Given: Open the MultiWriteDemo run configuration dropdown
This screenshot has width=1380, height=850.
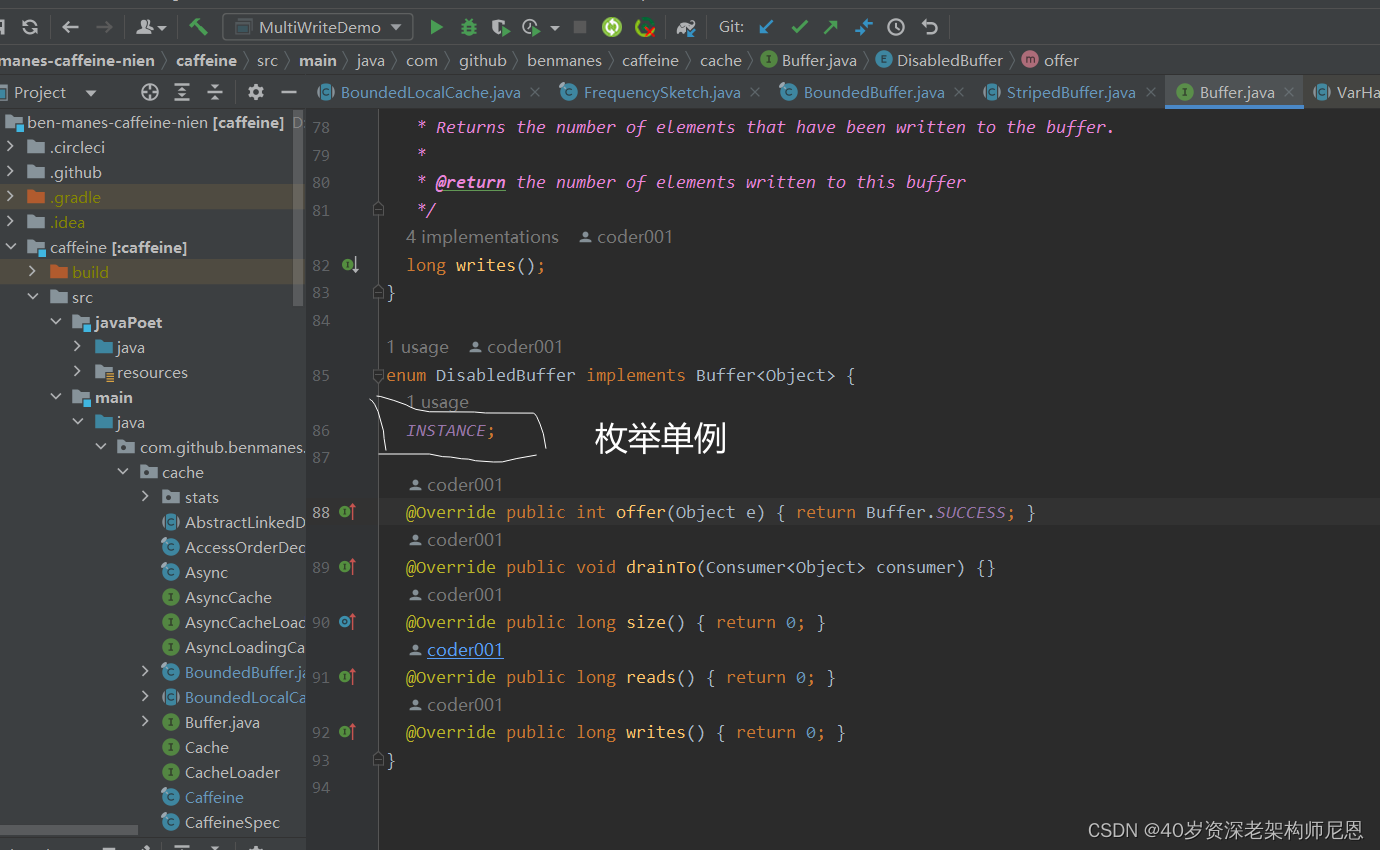Looking at the screenshot, I should [318, 27].
